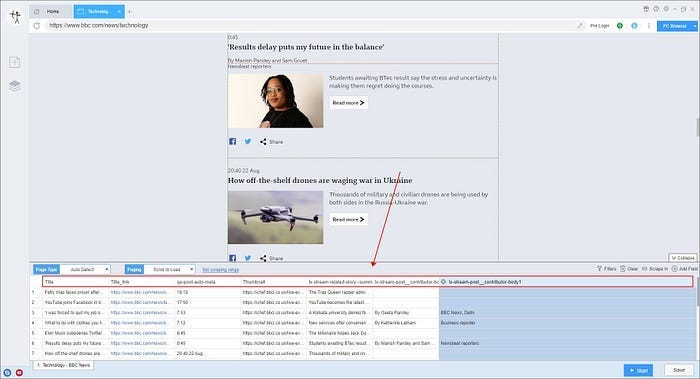The image size is (700, 379).
Task: Select the Title_link column header
Action: [x=142, y=282]
